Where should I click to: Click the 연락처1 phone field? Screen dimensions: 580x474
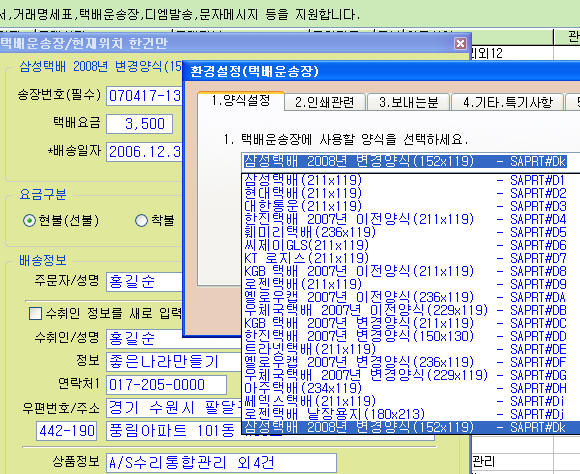click(166, 385)
